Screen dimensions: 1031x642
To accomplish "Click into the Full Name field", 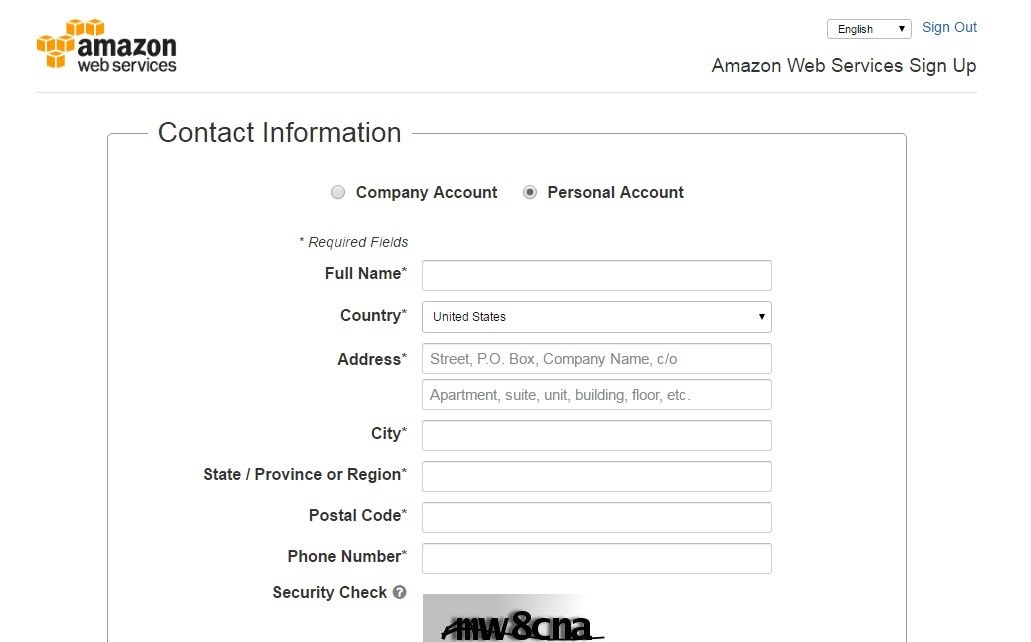I will pyautogui.click(x=596, y=275).
